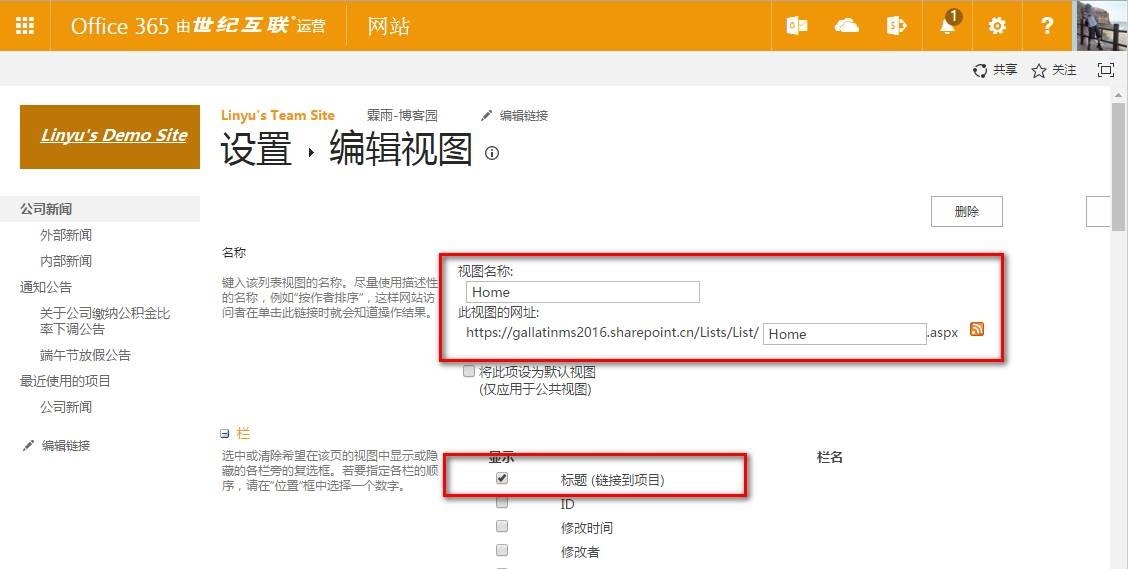
Task: Click the RSS feed icon beside .aspx
Action: [977, 330]
